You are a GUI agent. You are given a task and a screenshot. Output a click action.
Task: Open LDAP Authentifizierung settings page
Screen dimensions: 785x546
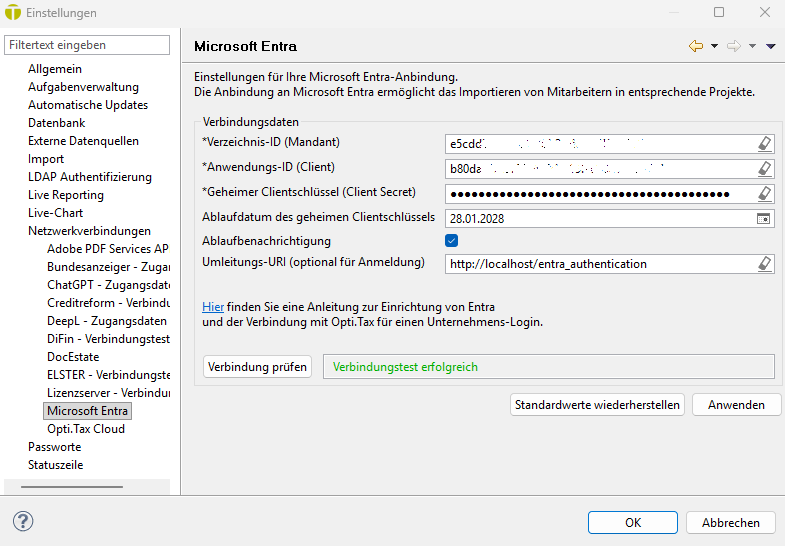[x=90, y=177]
